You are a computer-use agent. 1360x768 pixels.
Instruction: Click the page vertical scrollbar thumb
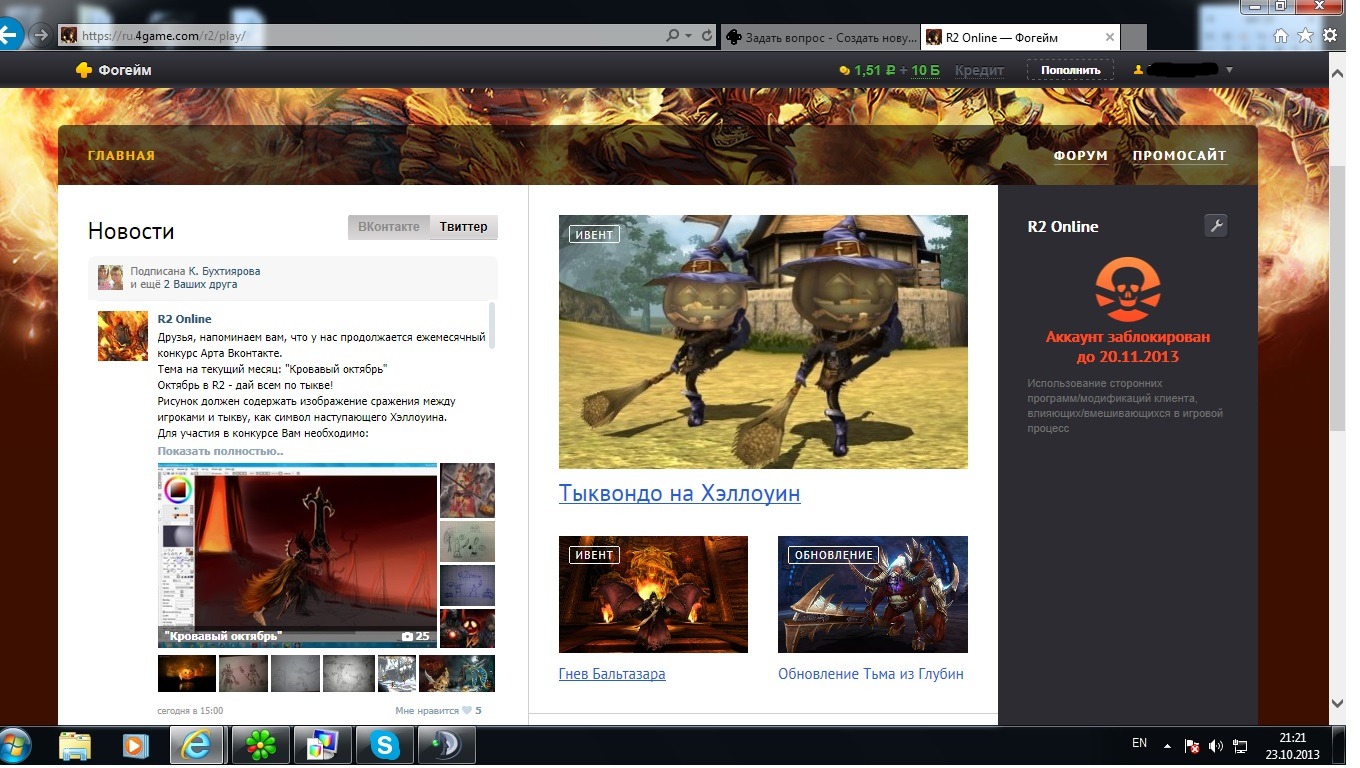tap(1338, 298)
